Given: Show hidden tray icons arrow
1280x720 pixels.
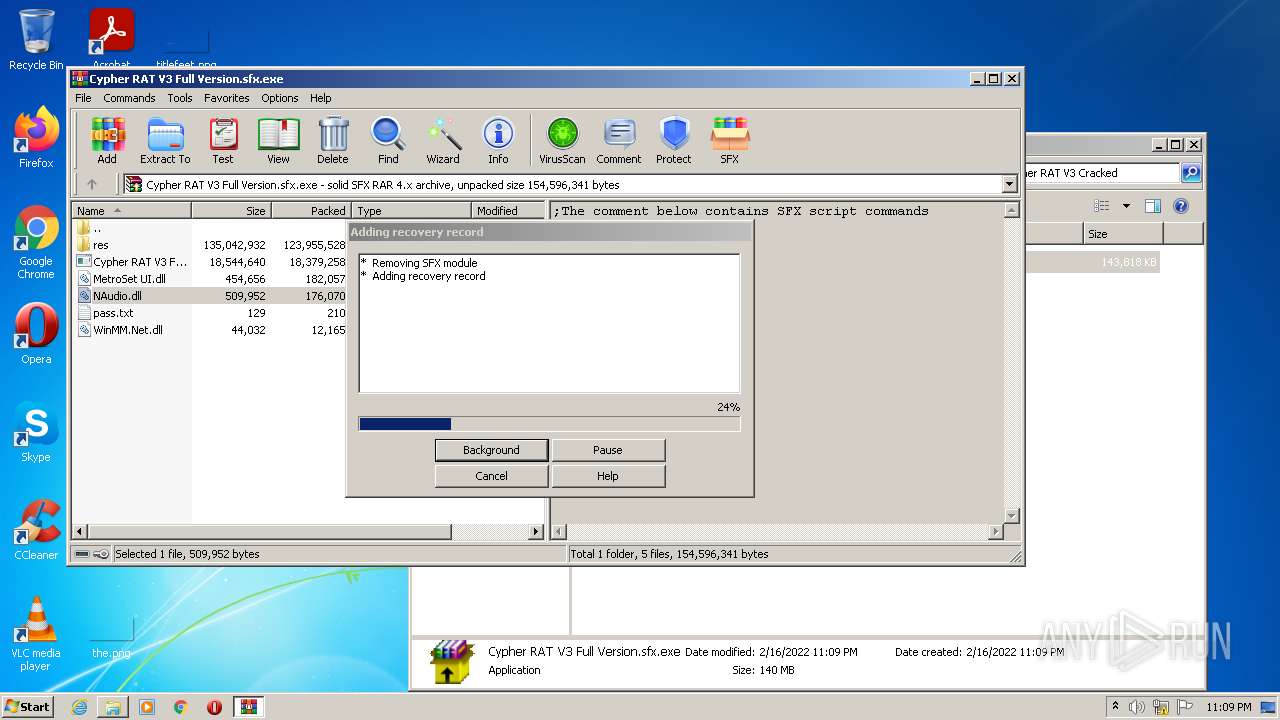Looking at the screenshot, I should pos(1116,707).
